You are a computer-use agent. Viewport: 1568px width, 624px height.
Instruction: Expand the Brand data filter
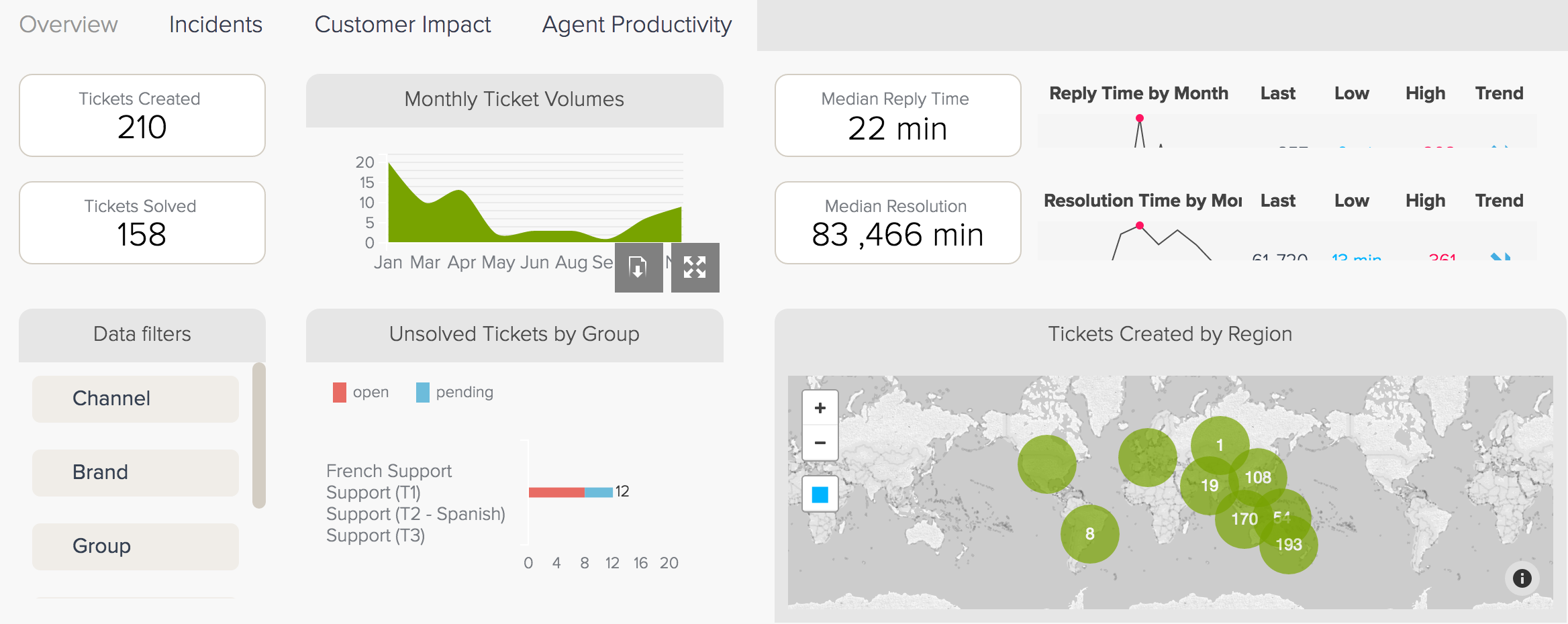(136, 472)
